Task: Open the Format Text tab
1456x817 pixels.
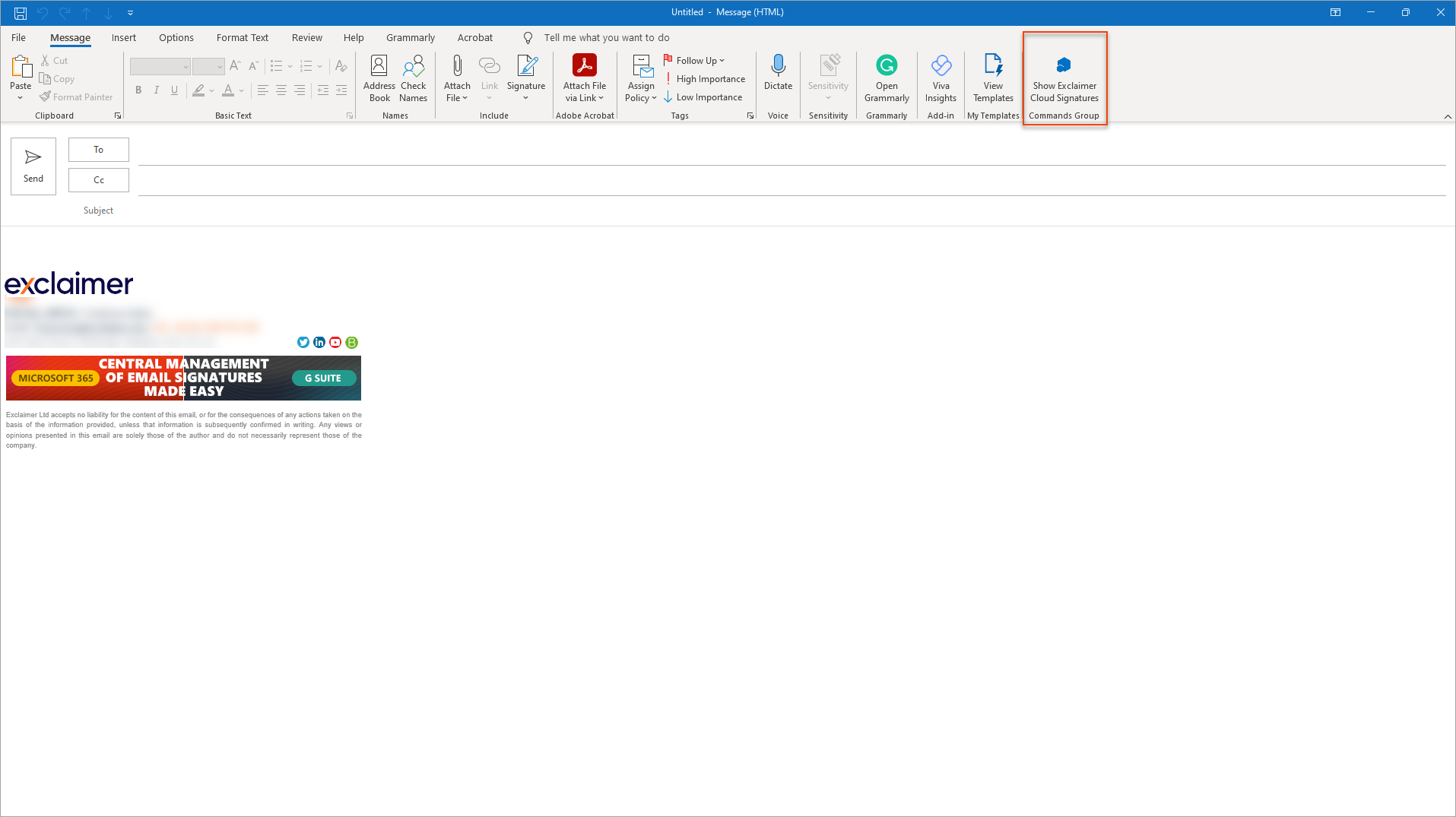Action: (x=242, y=37)
